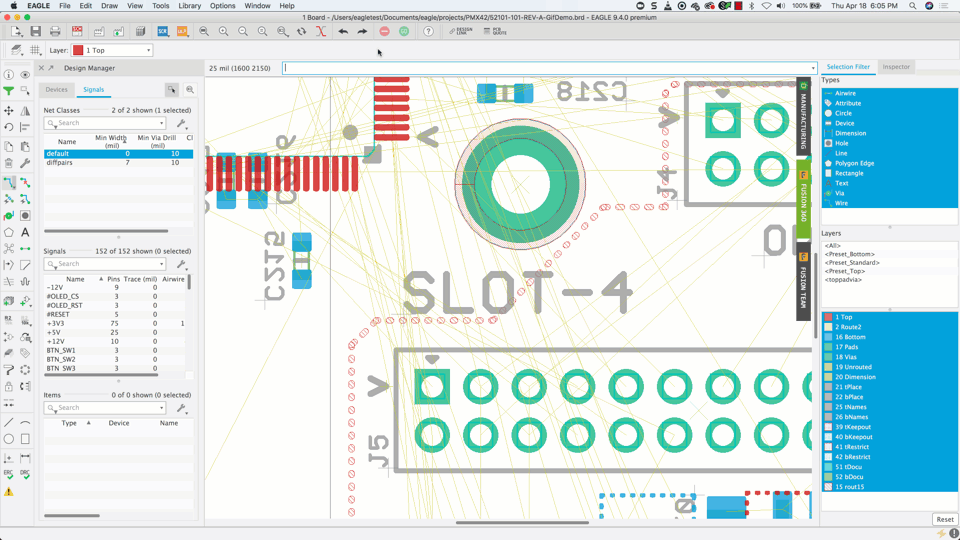
Task: Click the red layer color swatch
Action: pos(78,50)
